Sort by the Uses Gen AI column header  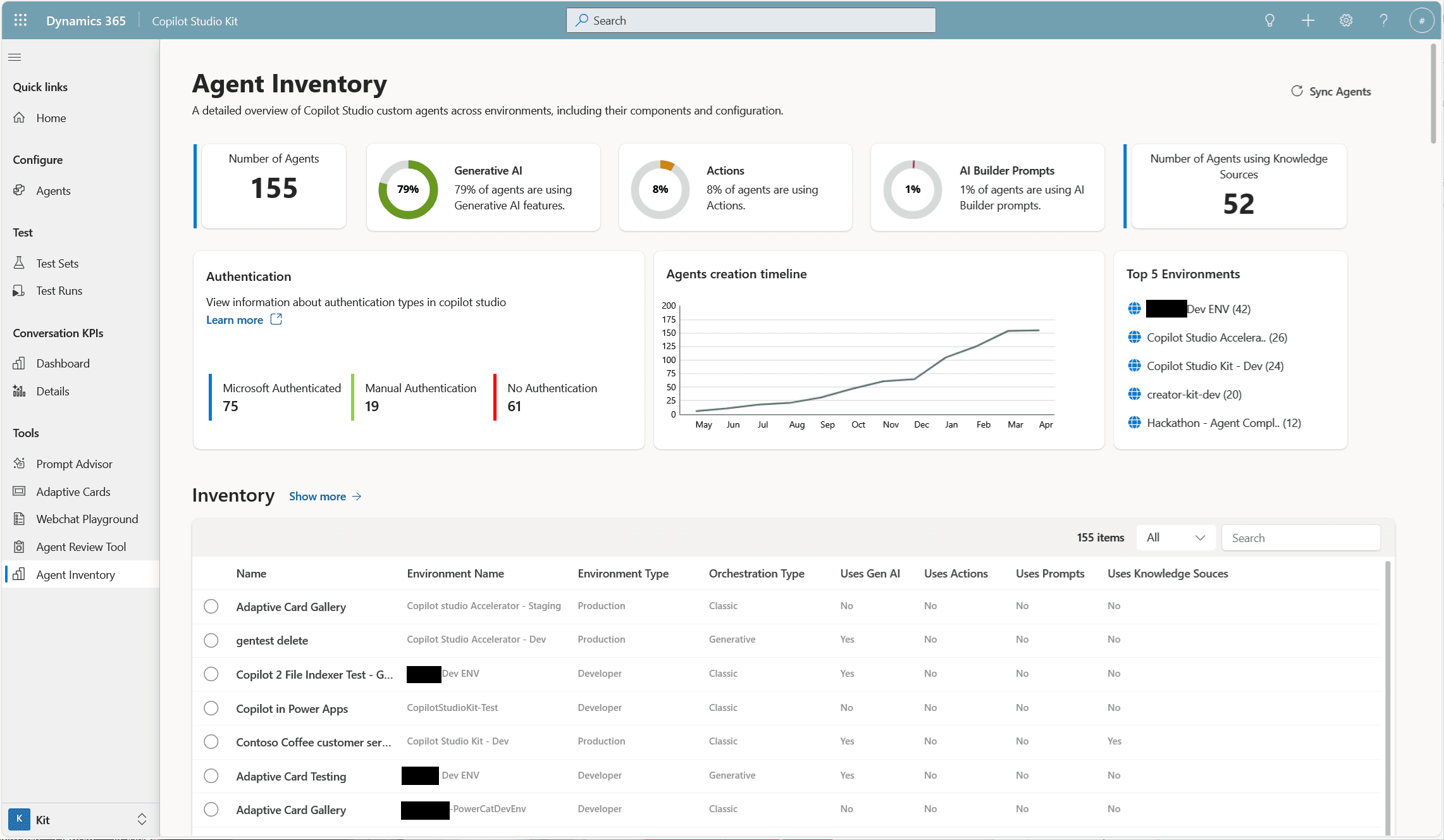click(870, 573)
